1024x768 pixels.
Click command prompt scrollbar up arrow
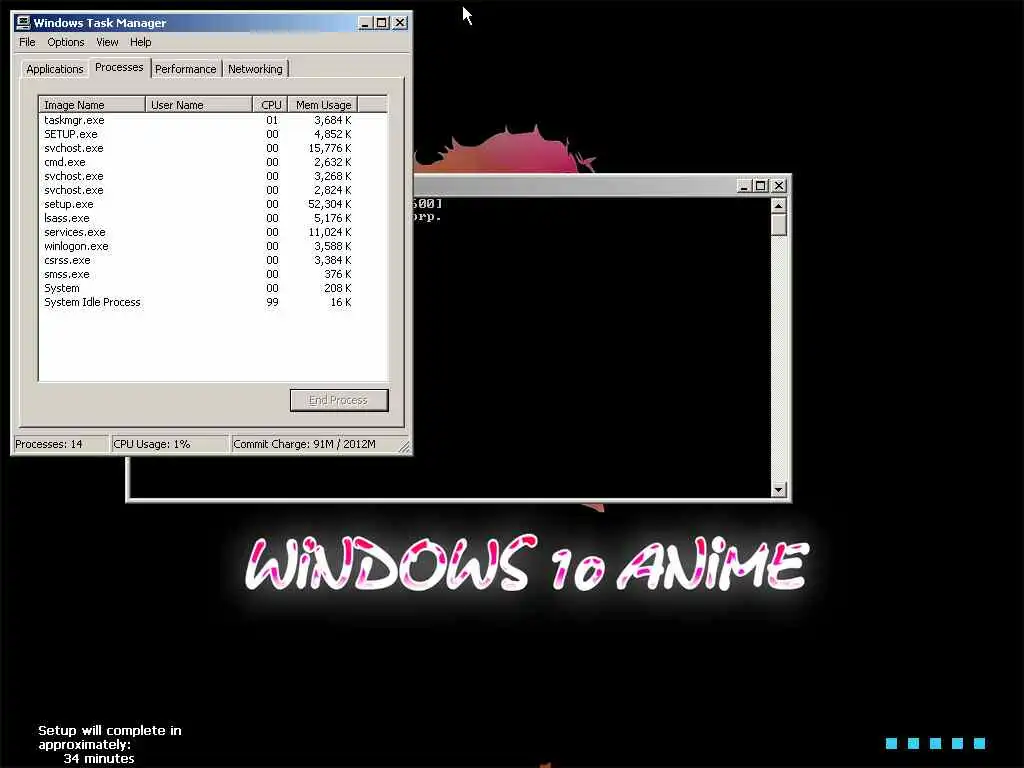778,206
